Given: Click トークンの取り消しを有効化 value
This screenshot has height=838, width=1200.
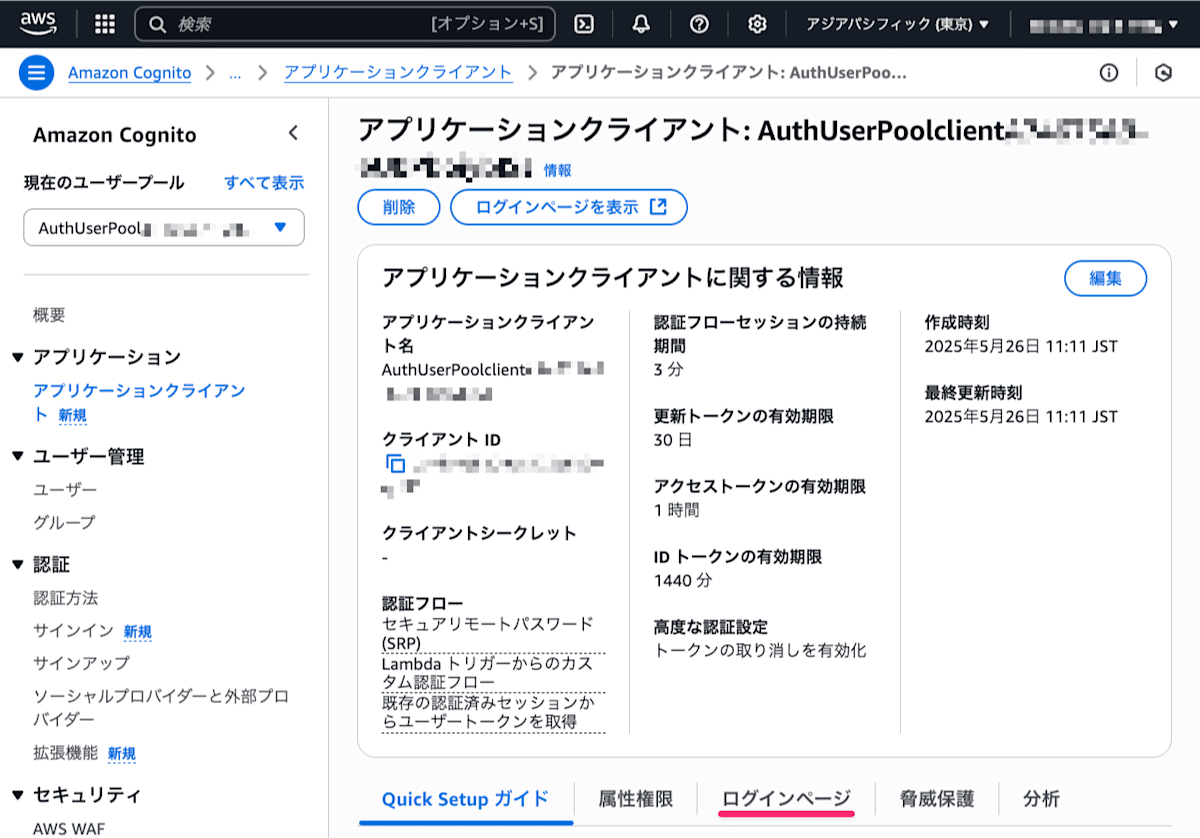Looking at the screenshot, I should click(x=760, y=650).
